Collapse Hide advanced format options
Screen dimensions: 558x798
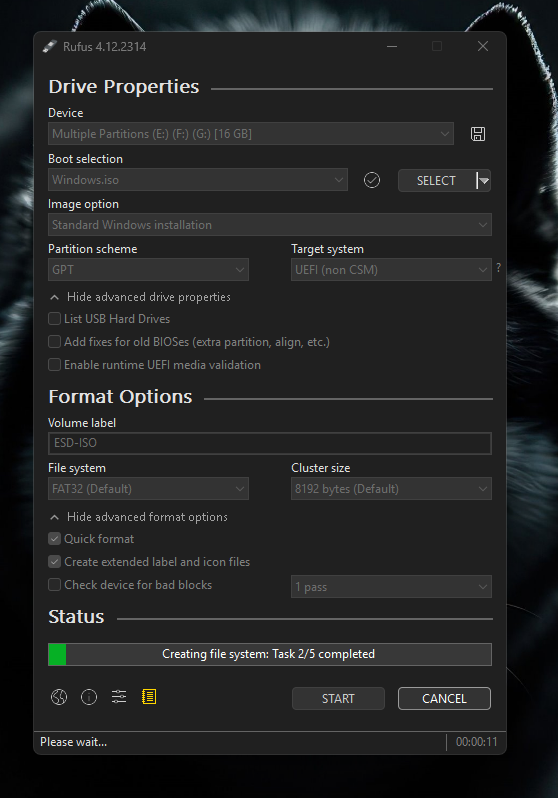(x=138, y=517)
